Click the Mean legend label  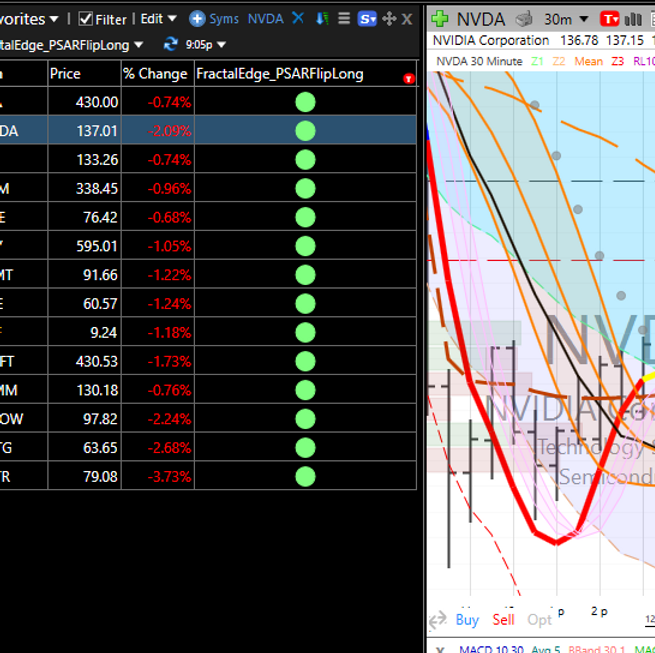588,62
